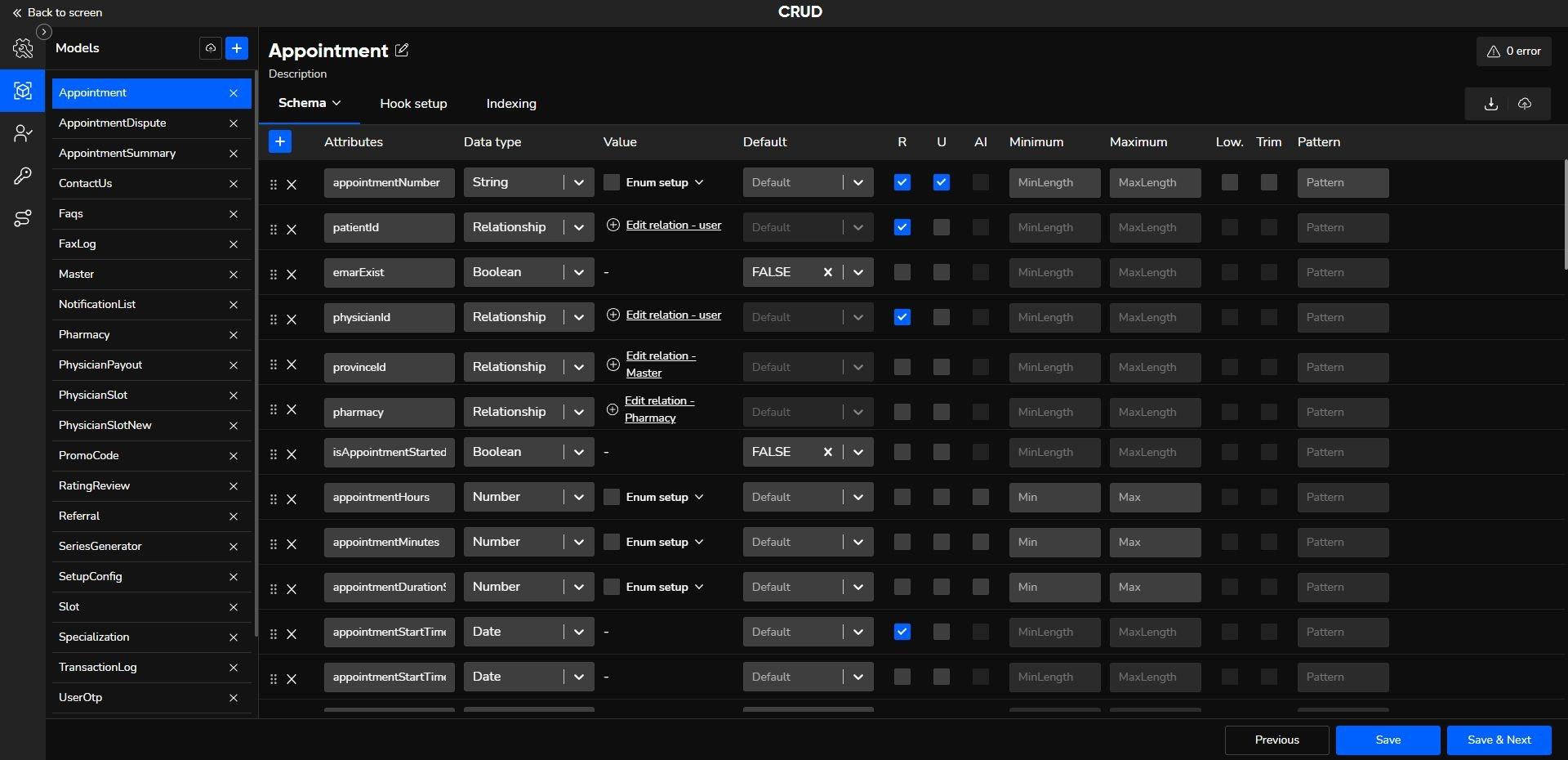Image resolution: width=1568 pixels, height=760 pixels.
Task: Open the user roles sidebar icon
Action: tap(23, 133)
